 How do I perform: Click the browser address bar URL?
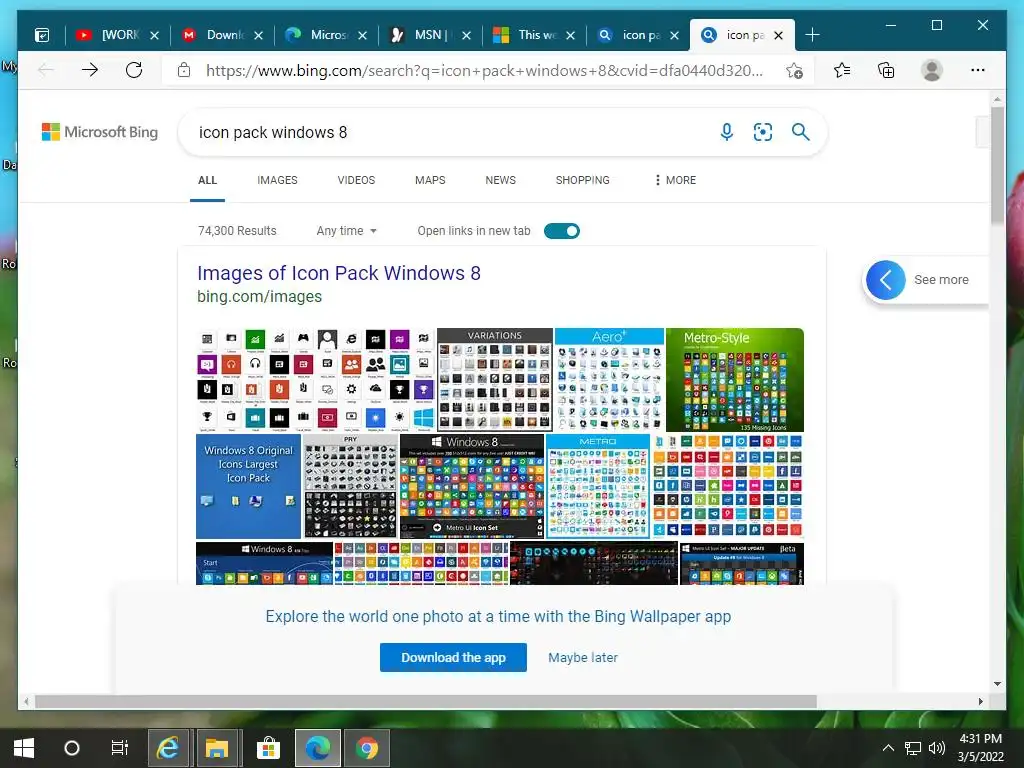[484, 70]
